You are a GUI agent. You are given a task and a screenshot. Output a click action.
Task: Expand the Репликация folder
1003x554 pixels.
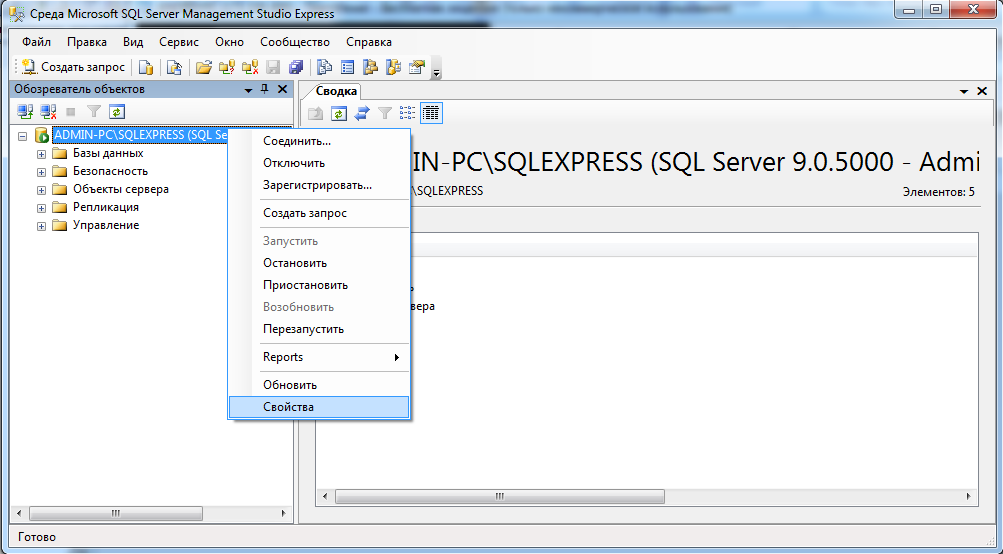pyautogui.click(x=41, y=208)
